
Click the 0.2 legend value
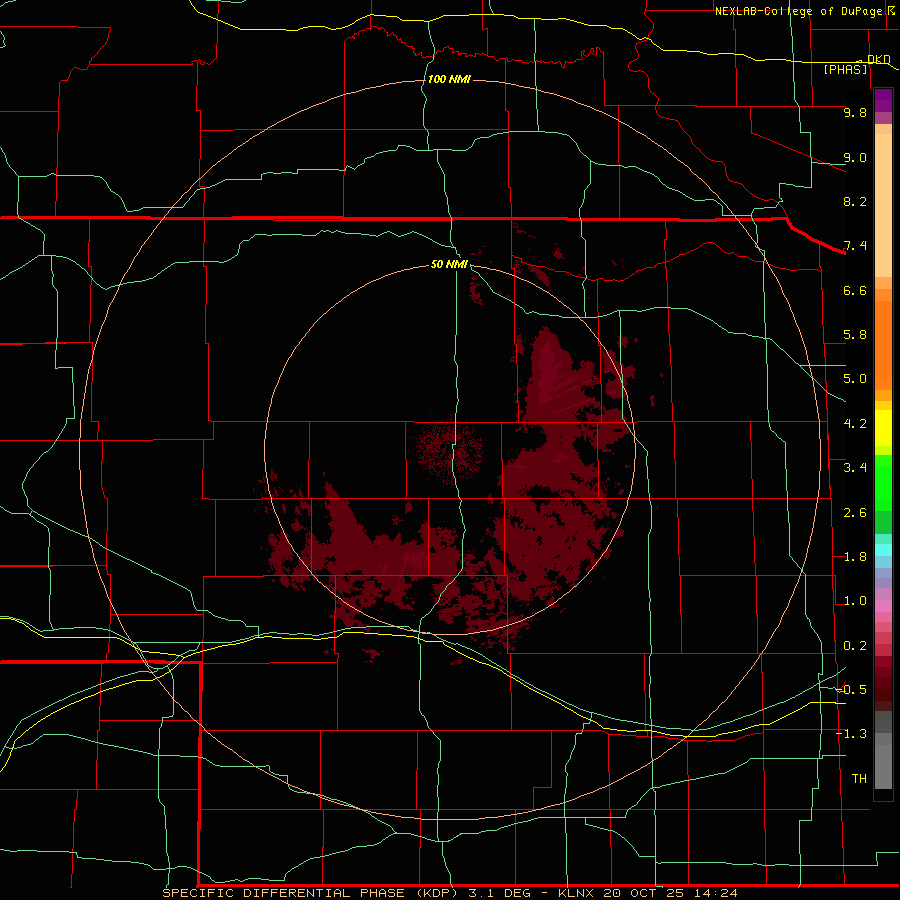pos(855,646)
